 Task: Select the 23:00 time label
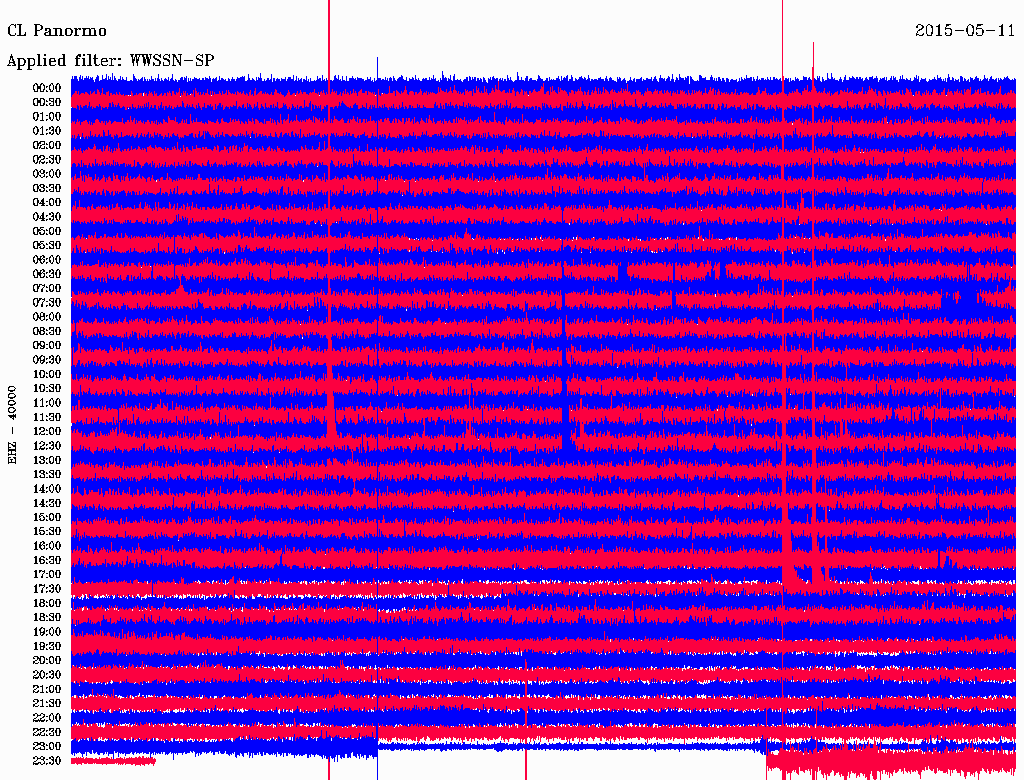pos(47,746)
